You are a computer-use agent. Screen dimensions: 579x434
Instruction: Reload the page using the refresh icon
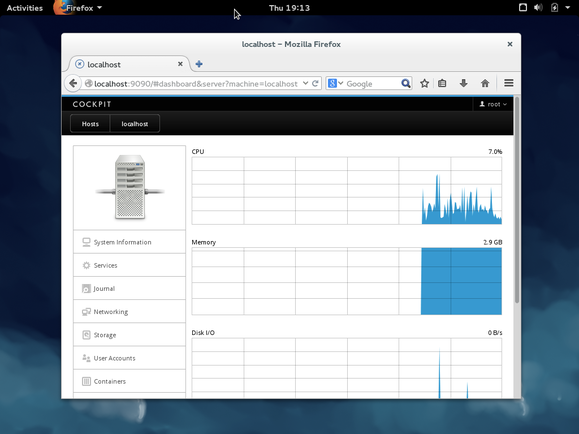click(315, 83)
